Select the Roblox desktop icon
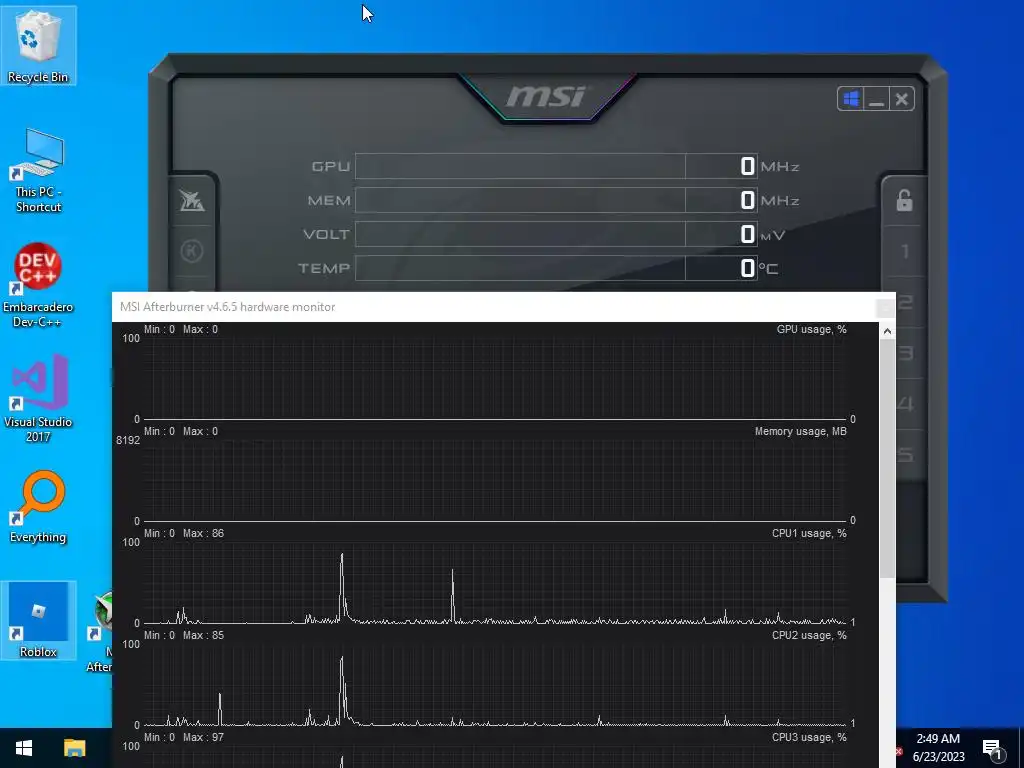This screenshot has height=768, width=1024. 38,620
